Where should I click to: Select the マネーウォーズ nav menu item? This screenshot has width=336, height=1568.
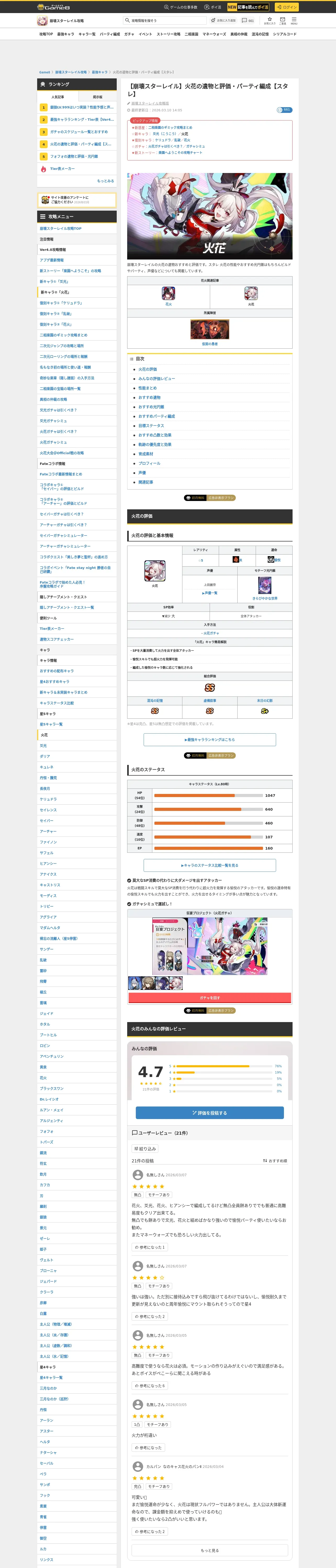[x=214, y=34]
